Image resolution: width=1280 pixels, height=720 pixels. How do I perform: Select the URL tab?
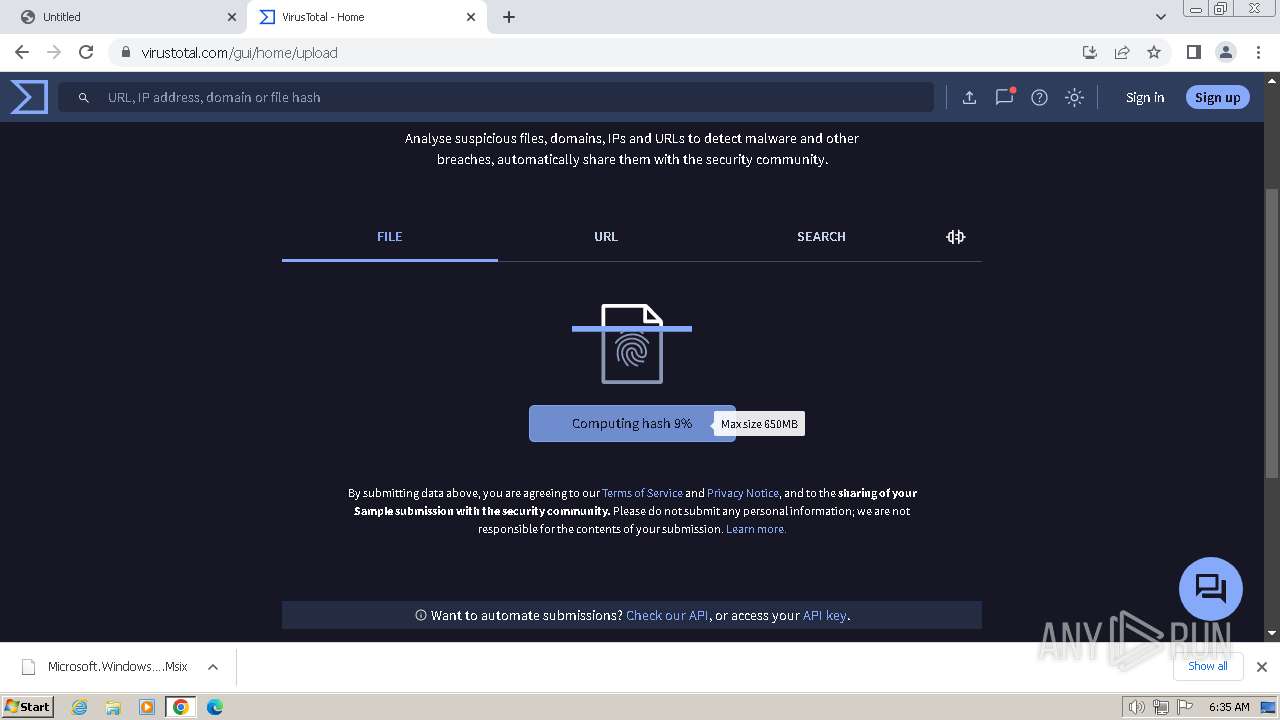coord(606,237)
